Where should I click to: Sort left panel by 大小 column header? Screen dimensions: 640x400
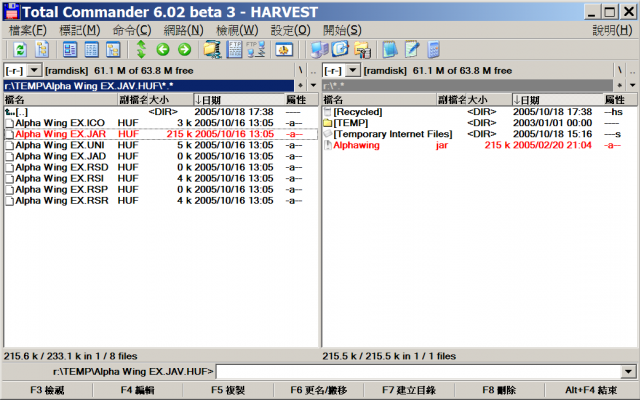tap(170, 100)
